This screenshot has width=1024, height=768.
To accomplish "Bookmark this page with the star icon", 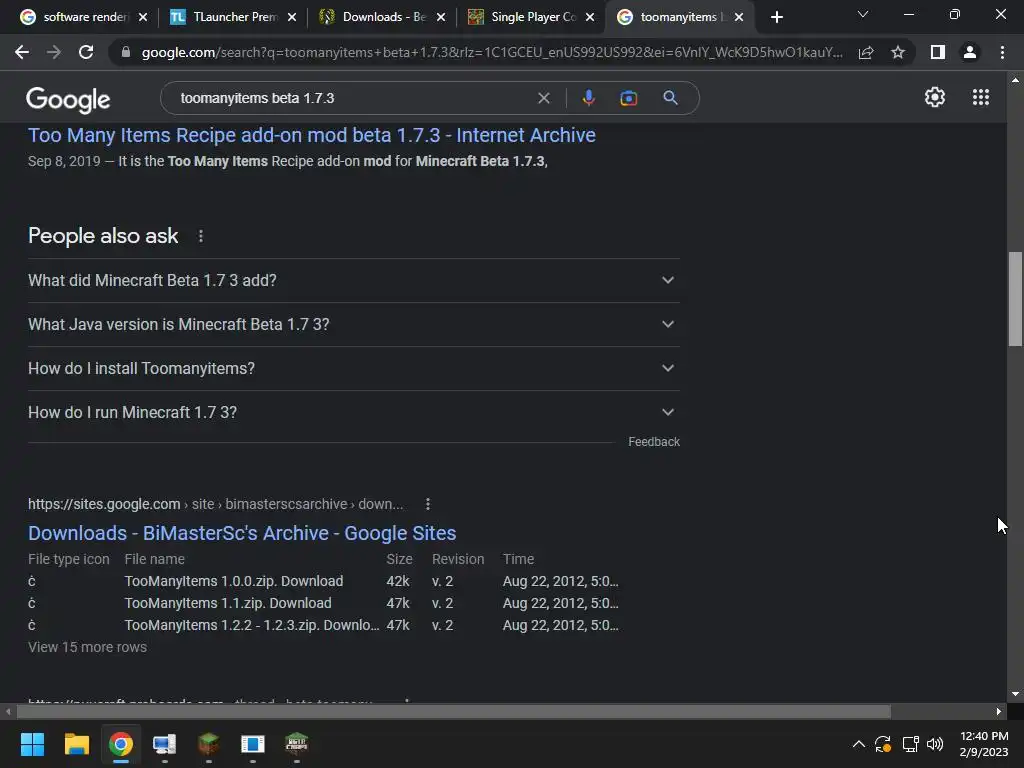I will pyautogui.click(x=898, y=52).
